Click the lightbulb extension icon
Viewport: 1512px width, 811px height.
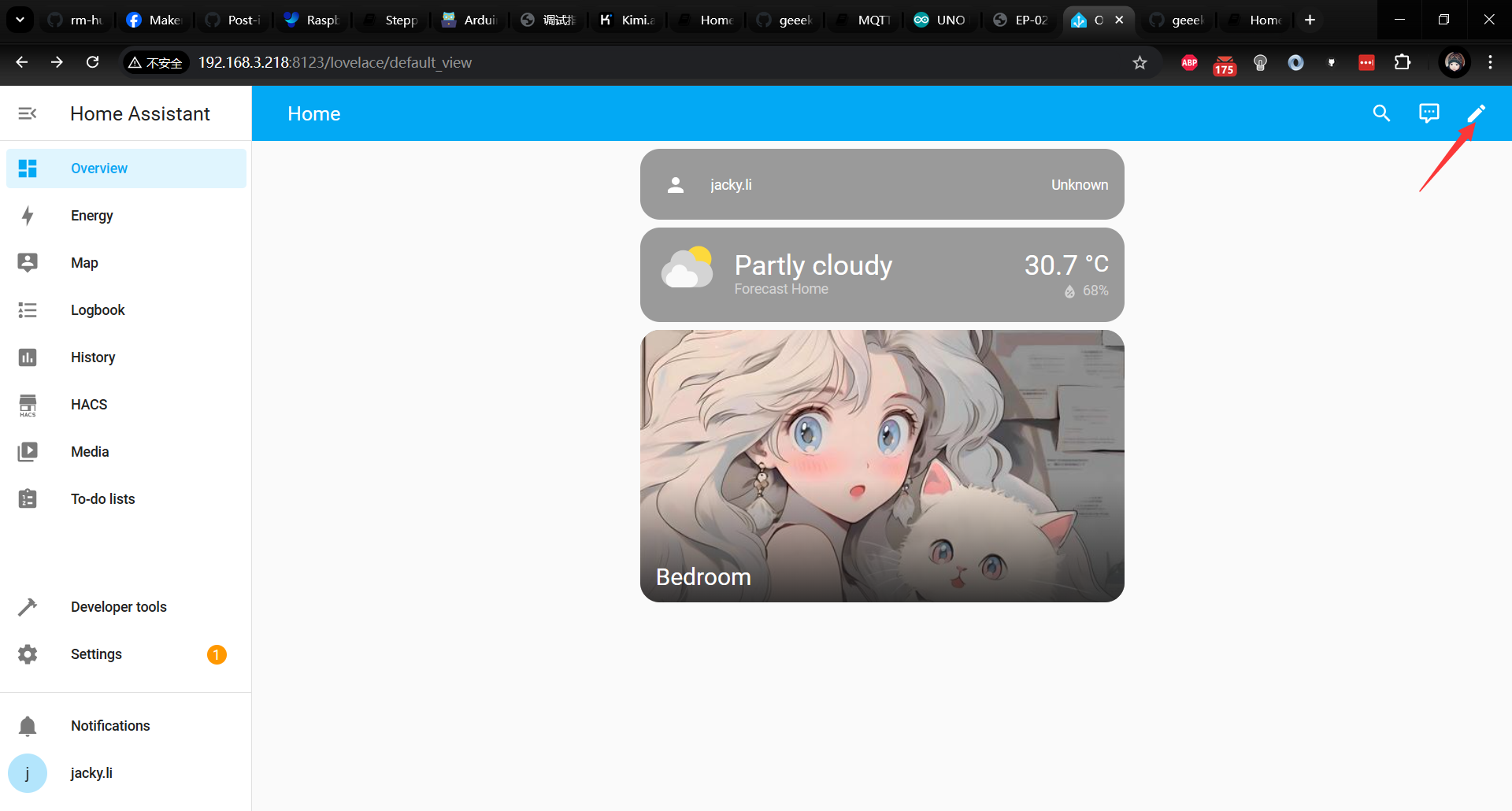1260,62
